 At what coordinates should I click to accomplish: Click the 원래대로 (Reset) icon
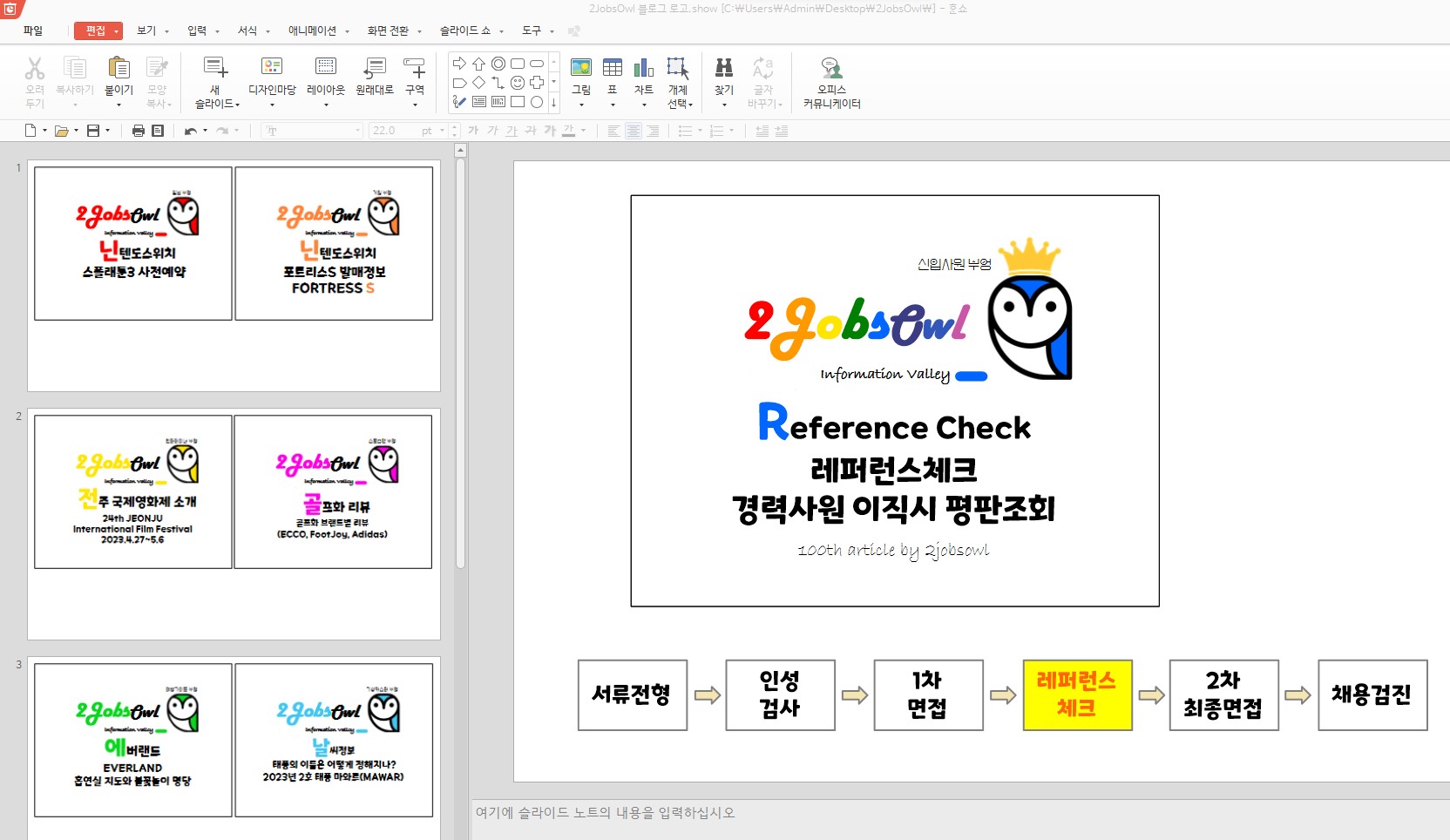tap(375, 67)
